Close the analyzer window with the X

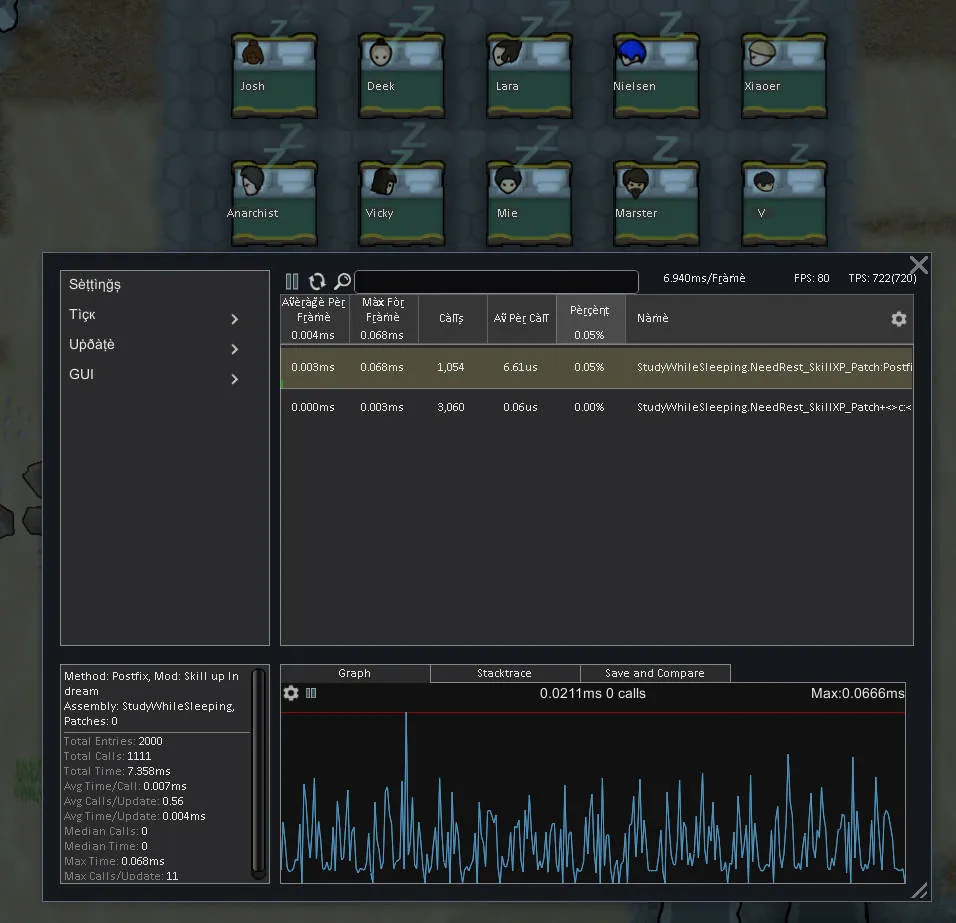coord(918,265)
